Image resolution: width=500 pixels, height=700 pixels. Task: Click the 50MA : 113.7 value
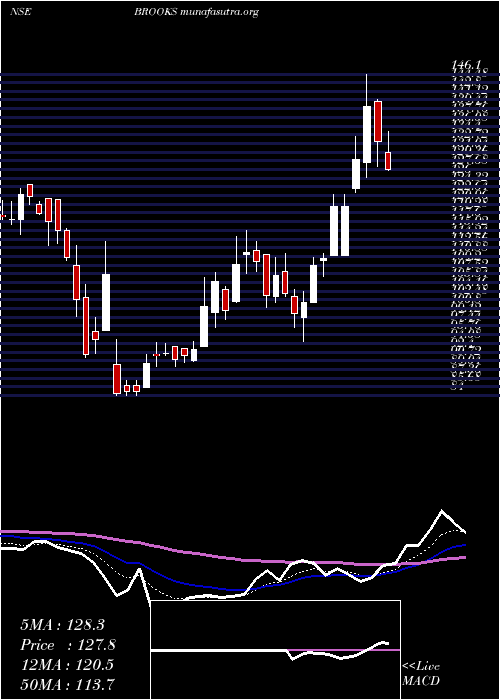[67, 685]
